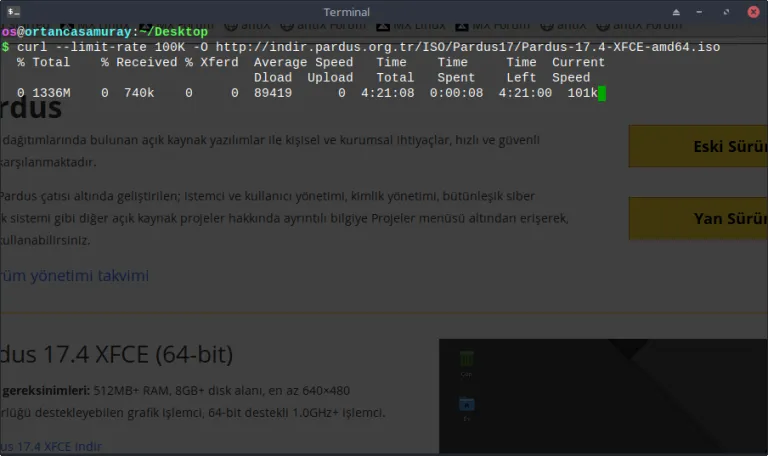Click the terminal app icon in title bar
Screen dimensions: 768x456
tap(13, 11)
